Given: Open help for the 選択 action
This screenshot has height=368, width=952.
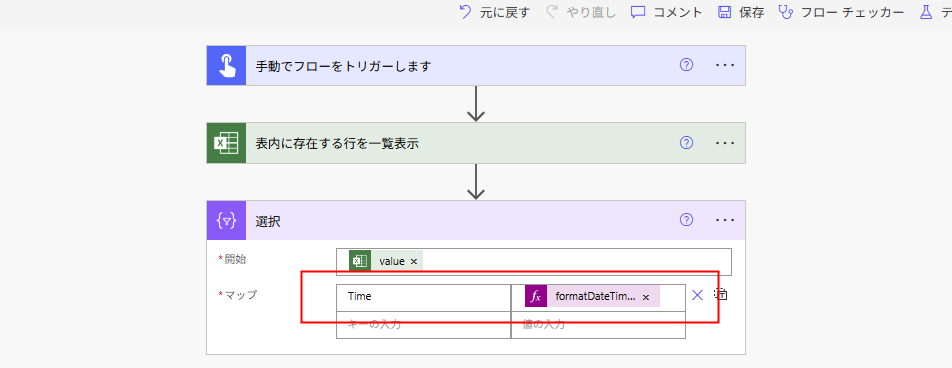Looking at the screenshot, I should point(686,220).
